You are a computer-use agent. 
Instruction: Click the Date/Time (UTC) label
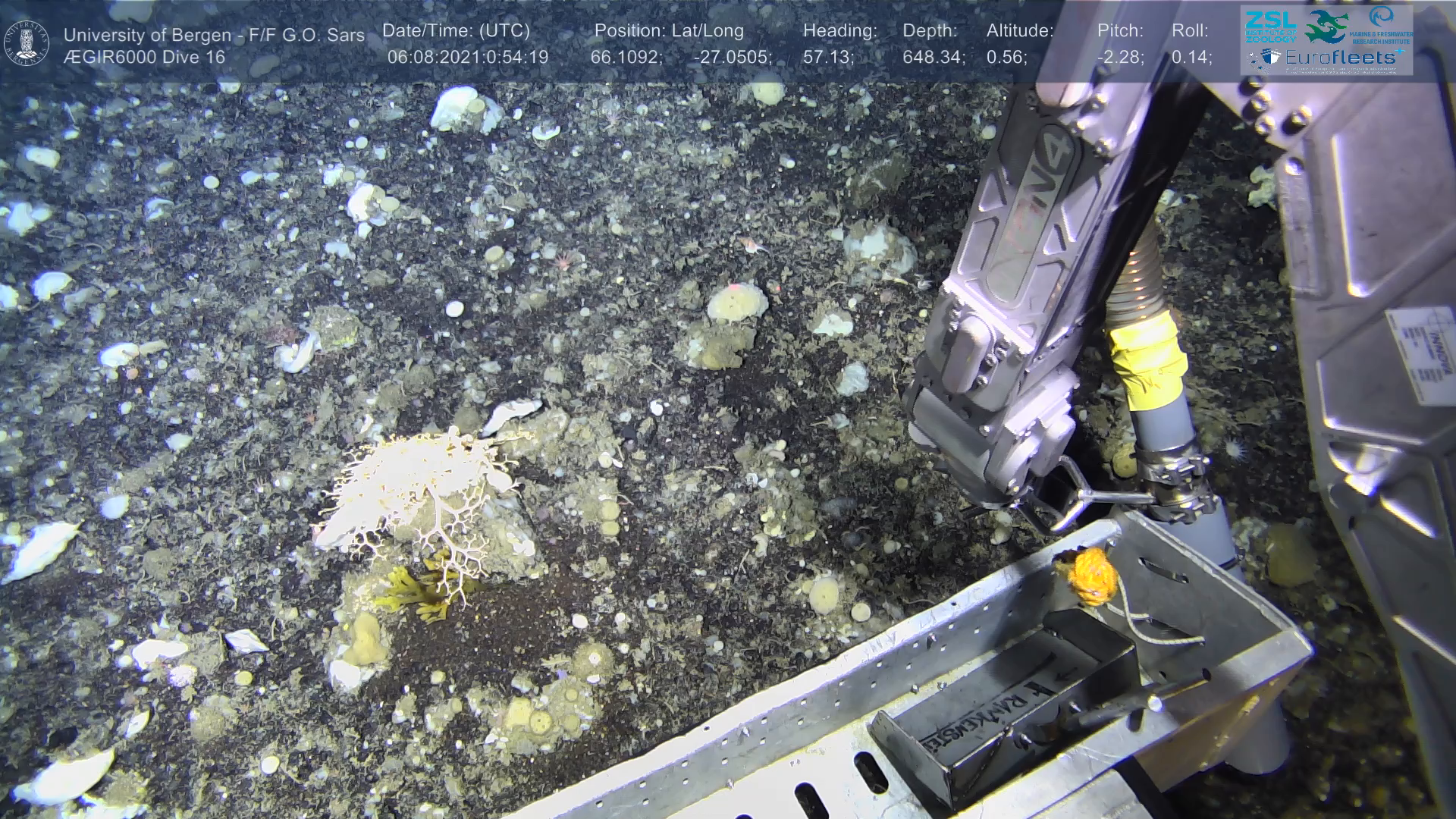tap(456, 31)
